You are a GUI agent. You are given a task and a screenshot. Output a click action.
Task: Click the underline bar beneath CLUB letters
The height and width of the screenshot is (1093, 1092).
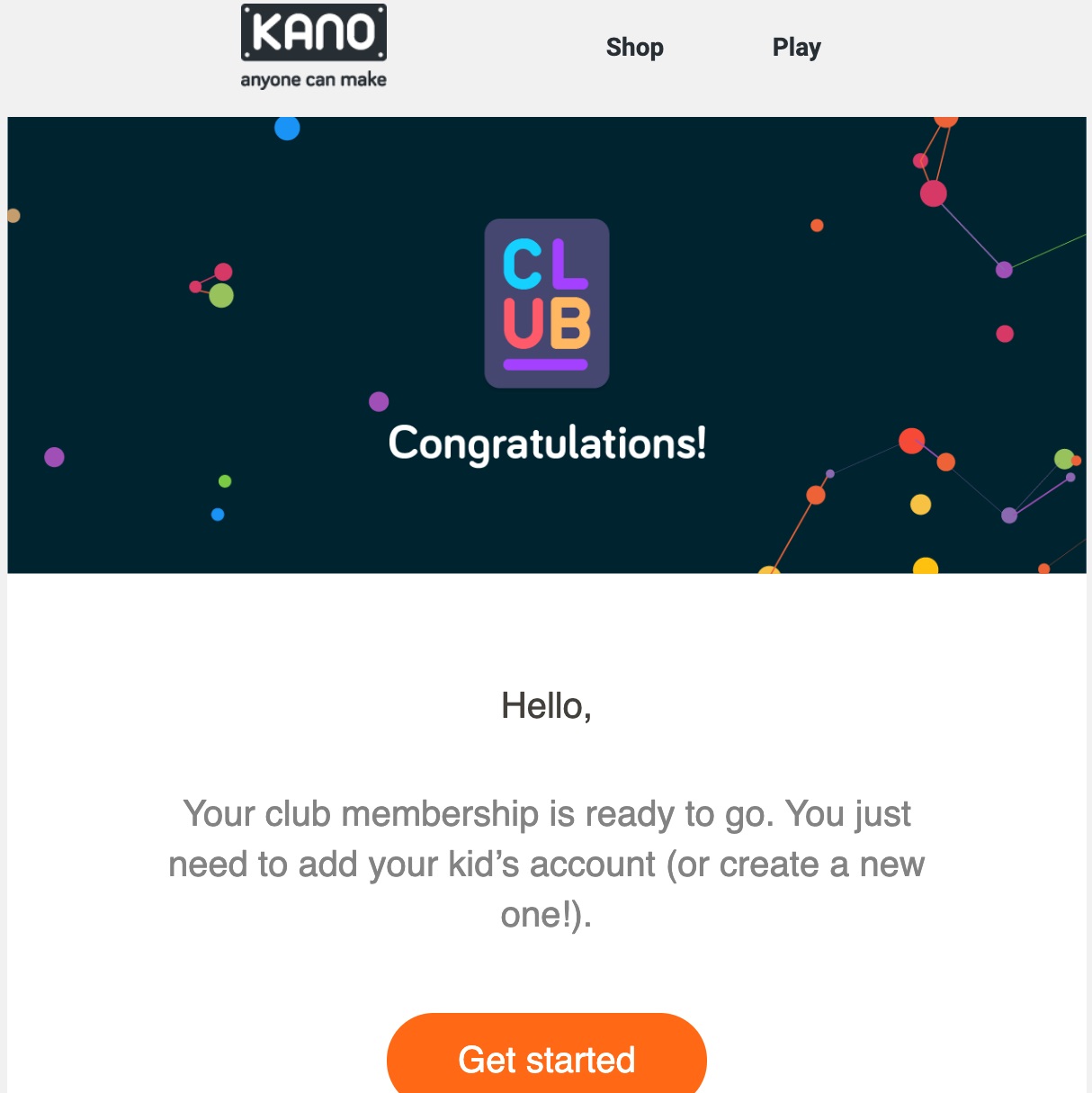click(546, 366)
